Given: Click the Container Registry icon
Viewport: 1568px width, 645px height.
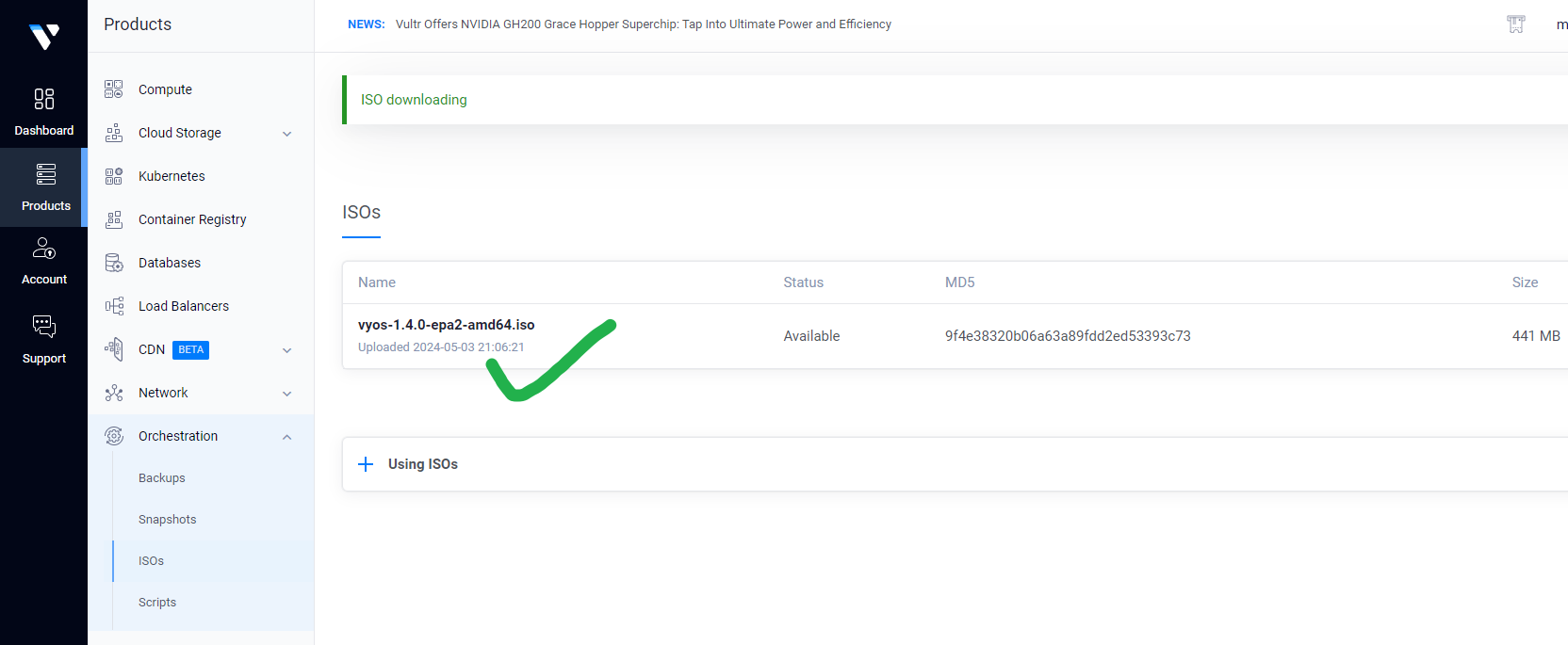Looking at the screenshot, I should 114,219.
